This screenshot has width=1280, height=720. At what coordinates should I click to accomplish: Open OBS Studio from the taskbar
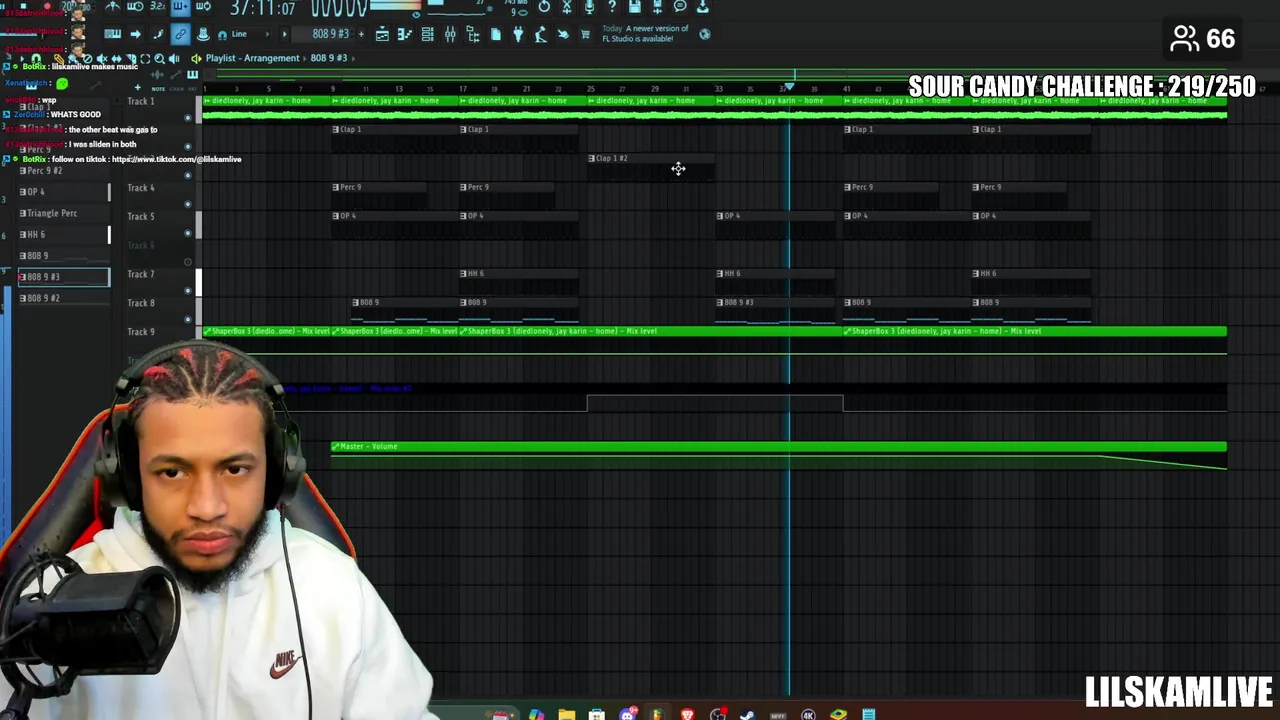[x=718, y=713]
